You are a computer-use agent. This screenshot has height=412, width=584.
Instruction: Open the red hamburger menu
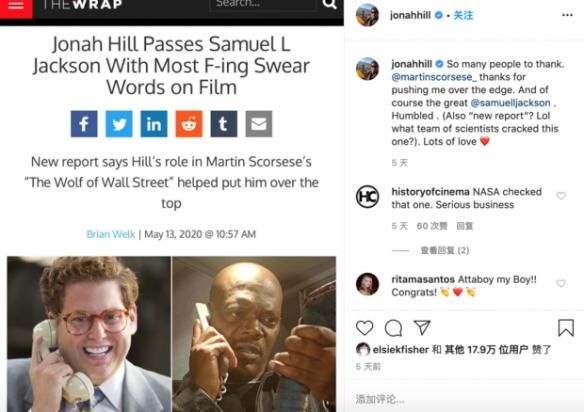point(16,7)
